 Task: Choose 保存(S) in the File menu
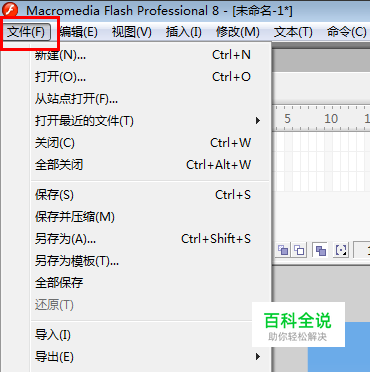point(150,195)
